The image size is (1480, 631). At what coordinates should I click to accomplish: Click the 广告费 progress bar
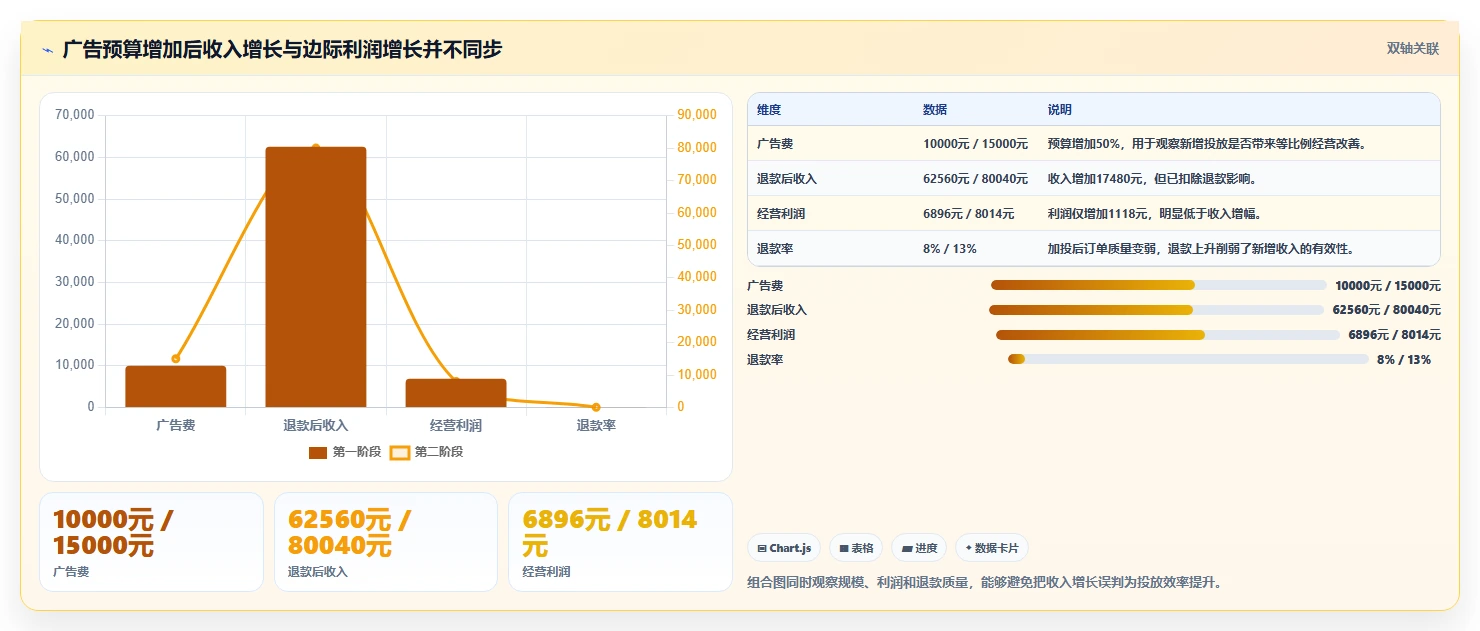1159,285
